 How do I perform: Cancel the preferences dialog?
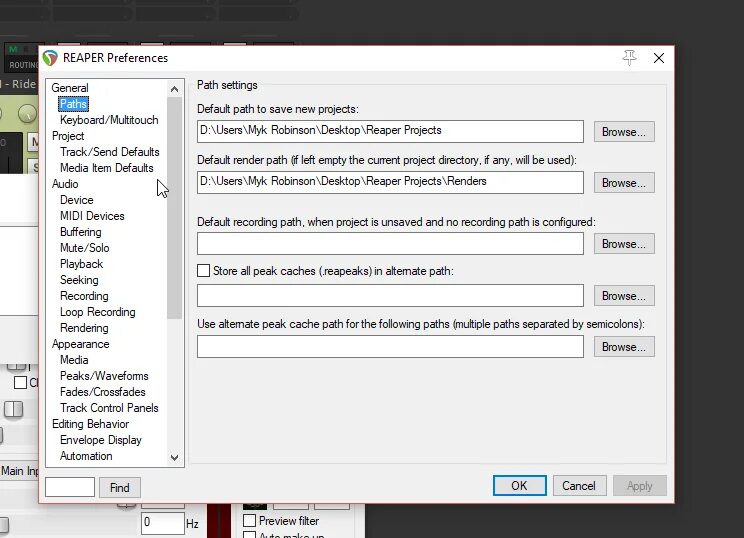tap(579, 486)
